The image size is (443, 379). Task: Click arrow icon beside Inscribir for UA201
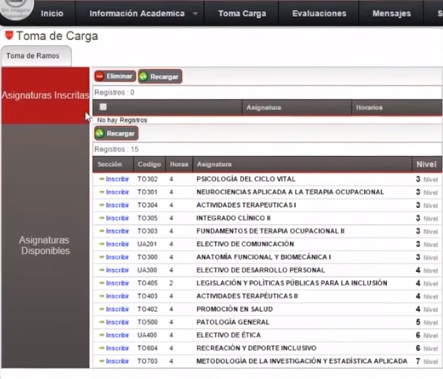point(102,244)
